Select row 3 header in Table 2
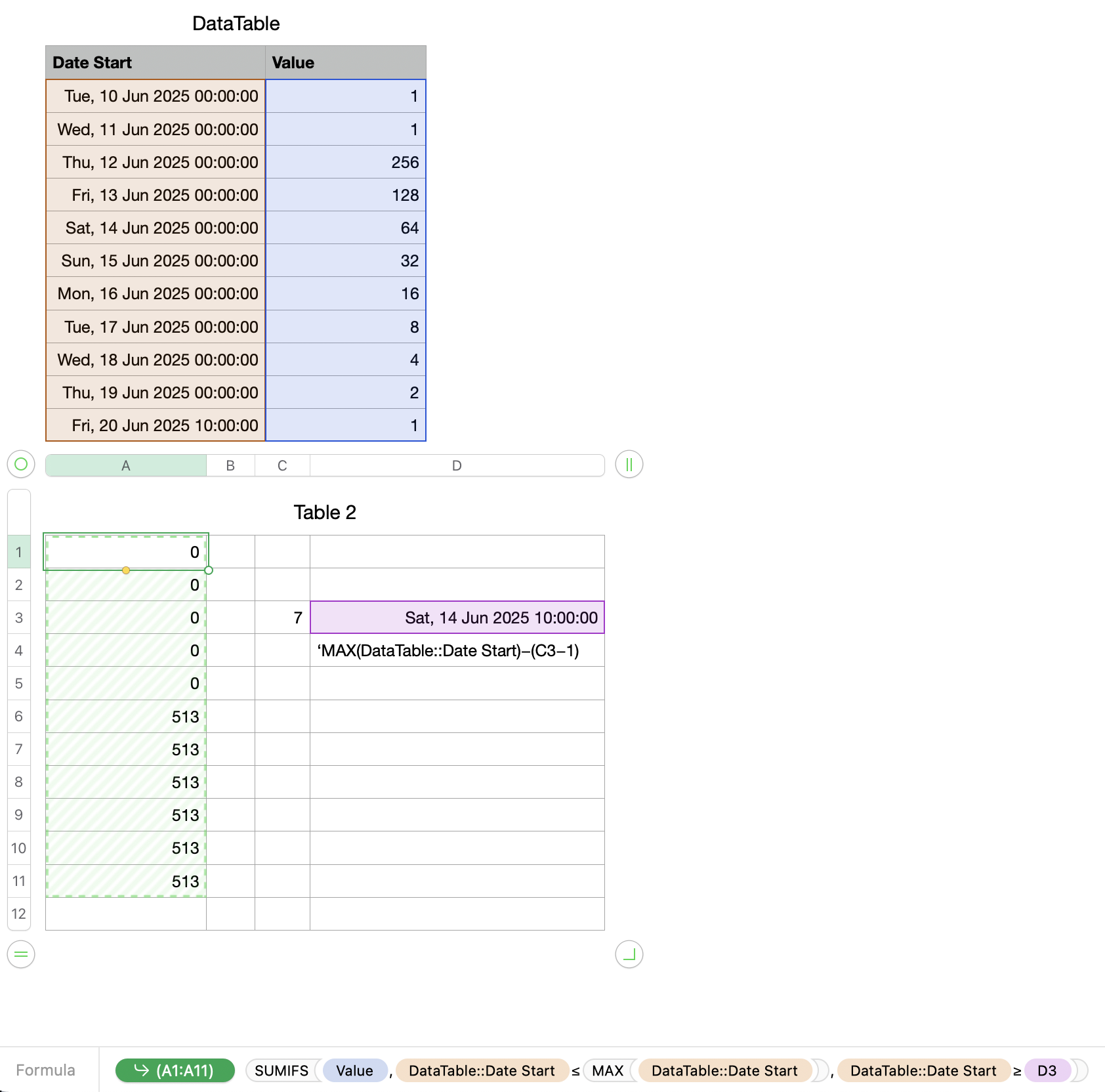Screen dimensions: 1105x1092 pyautogui.click(x=19, y=618)
